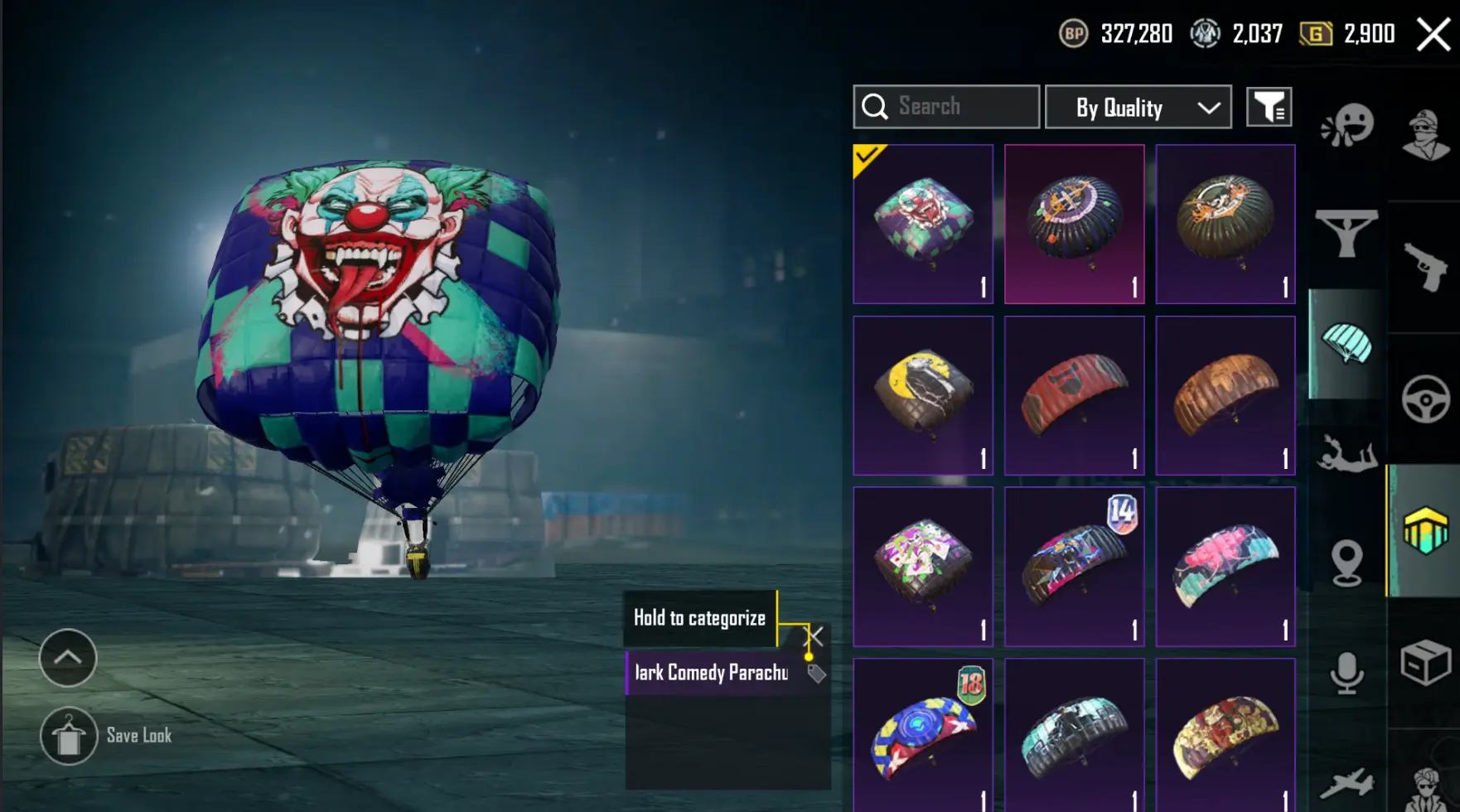Open the crate box category icon
1460x812 pixels.
pos(1425,663)
